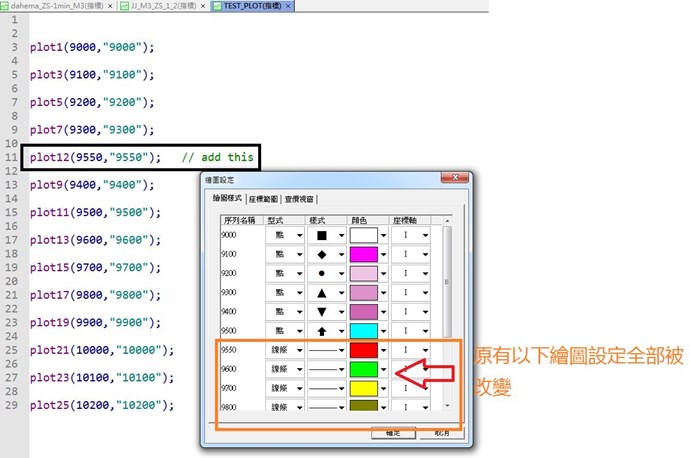Click the chart icon on dahema_ZS-1min_M3 tab
Screen dimensions: 690x458
point(5,6)
